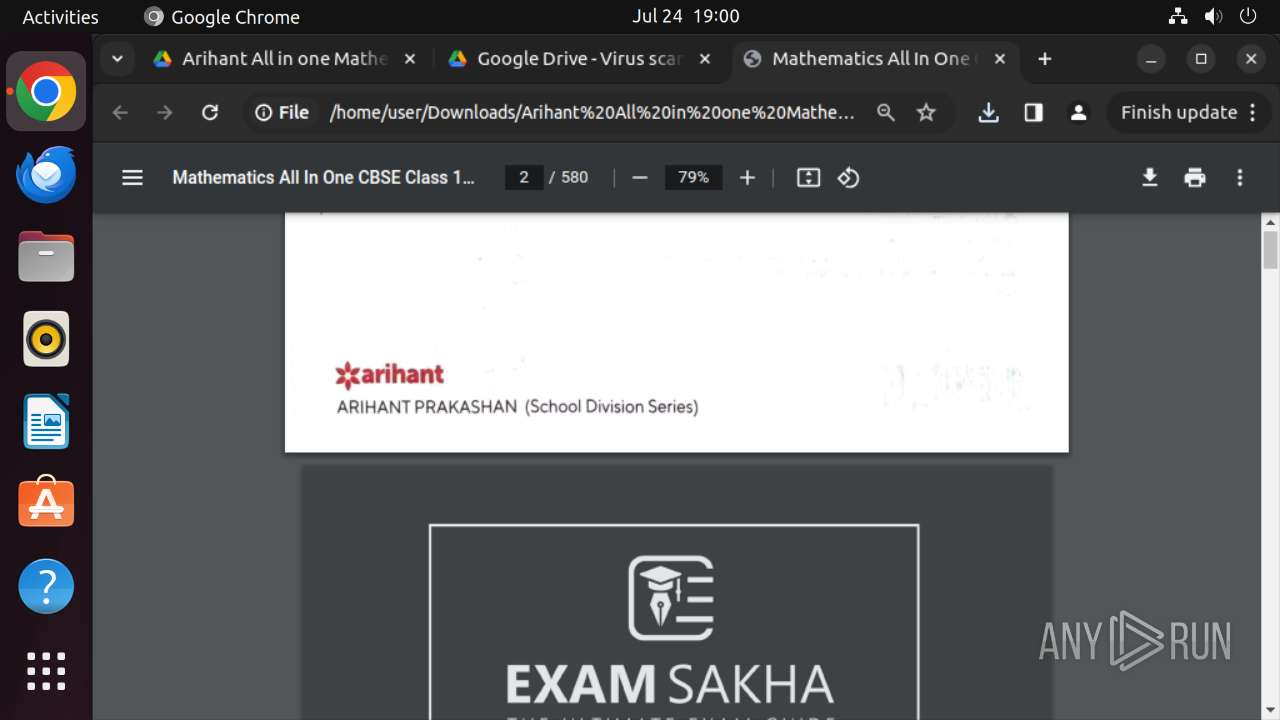Image resolution: width=1280 pixels, height=720 pixels.
Task: Zoom in with the plus button
Action: click(x=747, y=178)
